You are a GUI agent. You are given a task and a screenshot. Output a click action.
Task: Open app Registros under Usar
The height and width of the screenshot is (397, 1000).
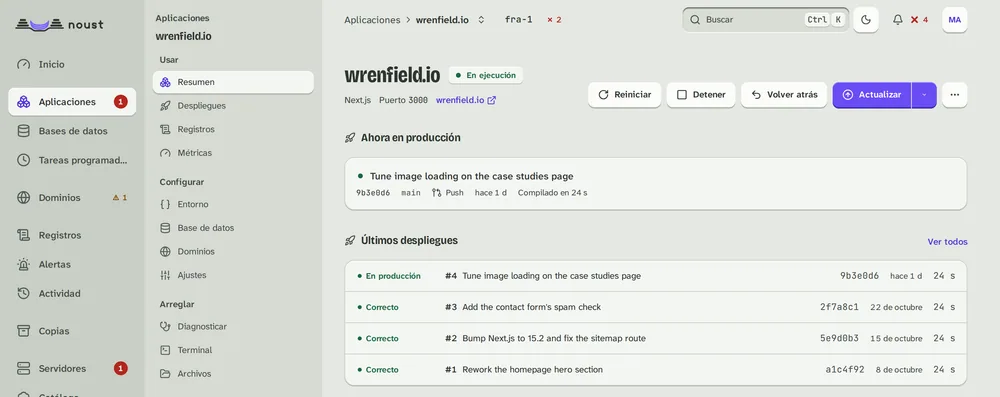coord(233,130)
